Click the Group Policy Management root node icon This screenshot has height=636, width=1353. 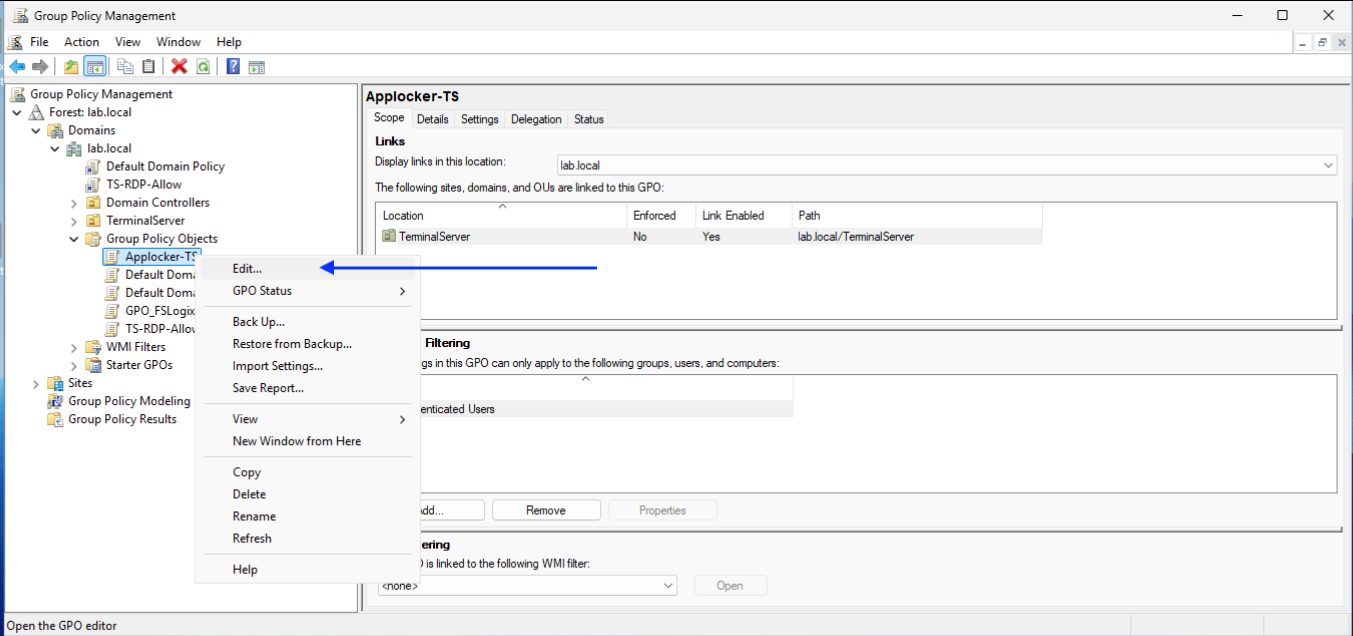(x=18, y=94)
